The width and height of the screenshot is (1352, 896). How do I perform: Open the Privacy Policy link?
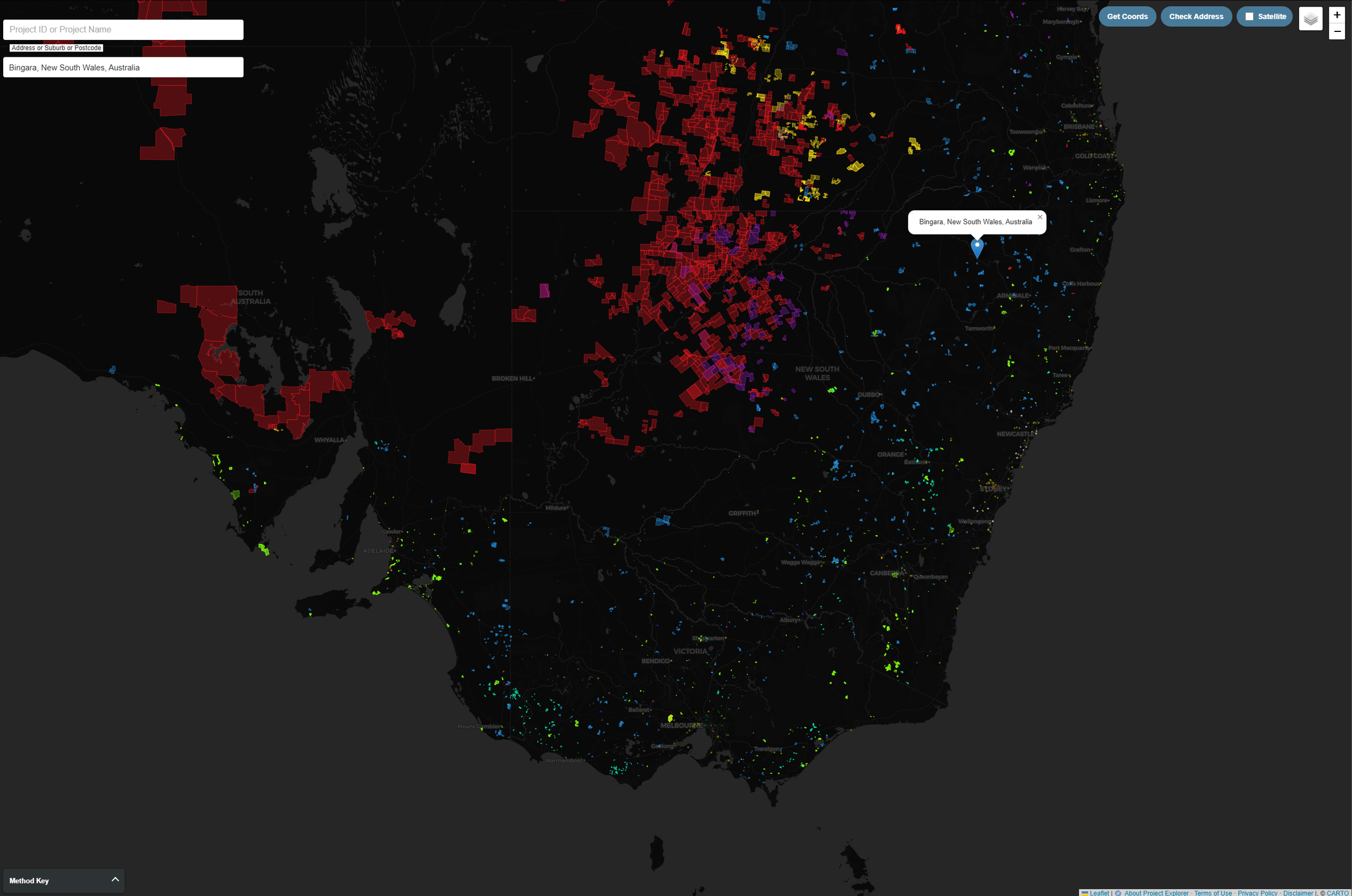point(1257,893)
